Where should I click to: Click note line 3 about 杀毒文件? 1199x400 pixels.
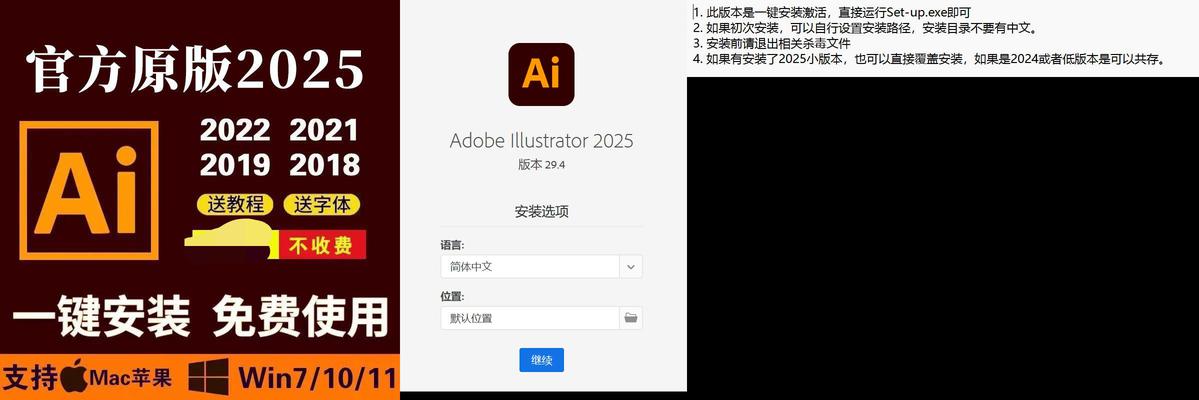(x=771, y=44)
